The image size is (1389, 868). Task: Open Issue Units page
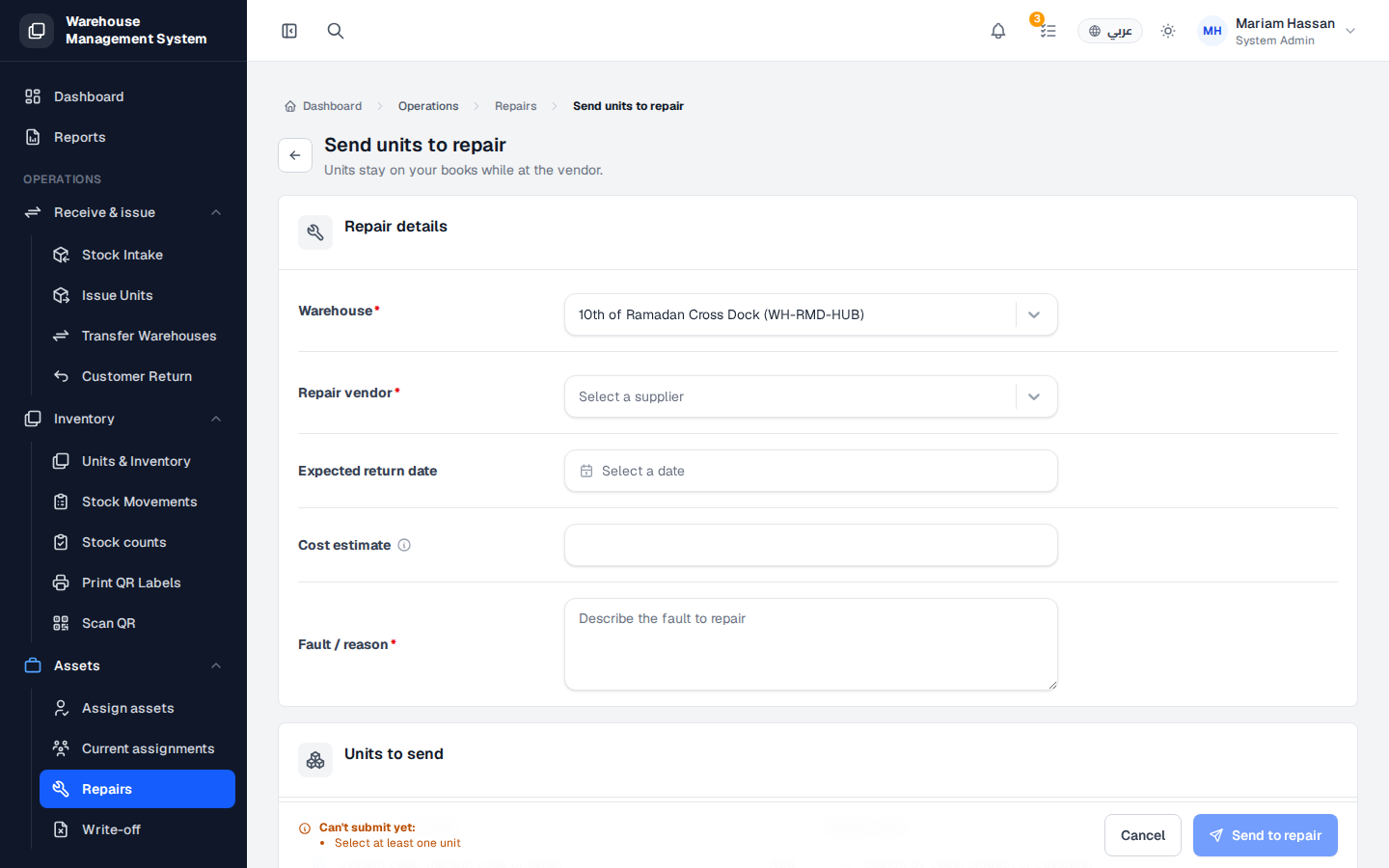(x=137, y=295)
